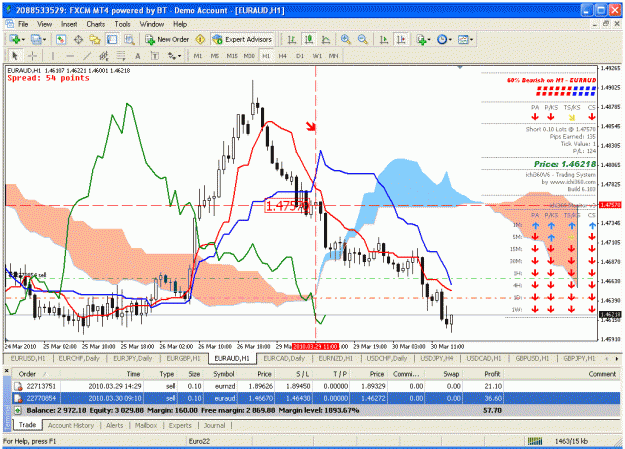Click the chart shift triangle marker
Image resolution: width=625 pixels, height=449 pixels.
coord(460,67)
